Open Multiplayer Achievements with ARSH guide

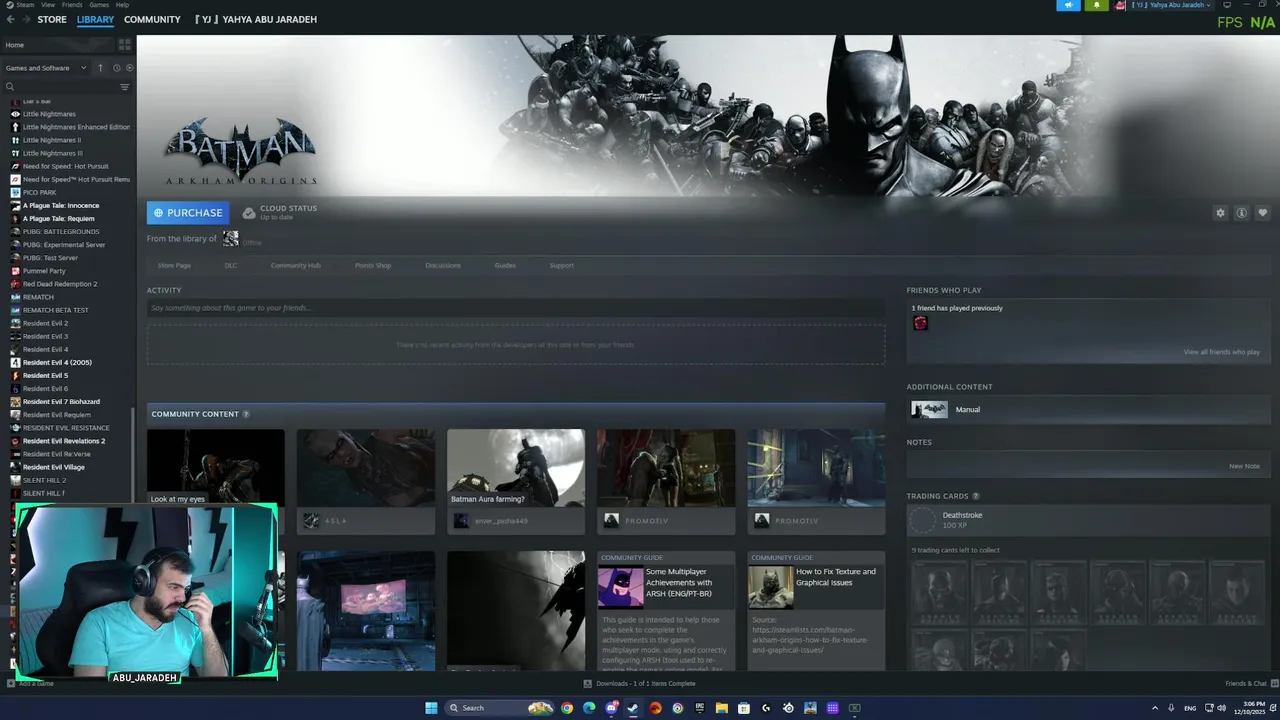pos(666,610)
